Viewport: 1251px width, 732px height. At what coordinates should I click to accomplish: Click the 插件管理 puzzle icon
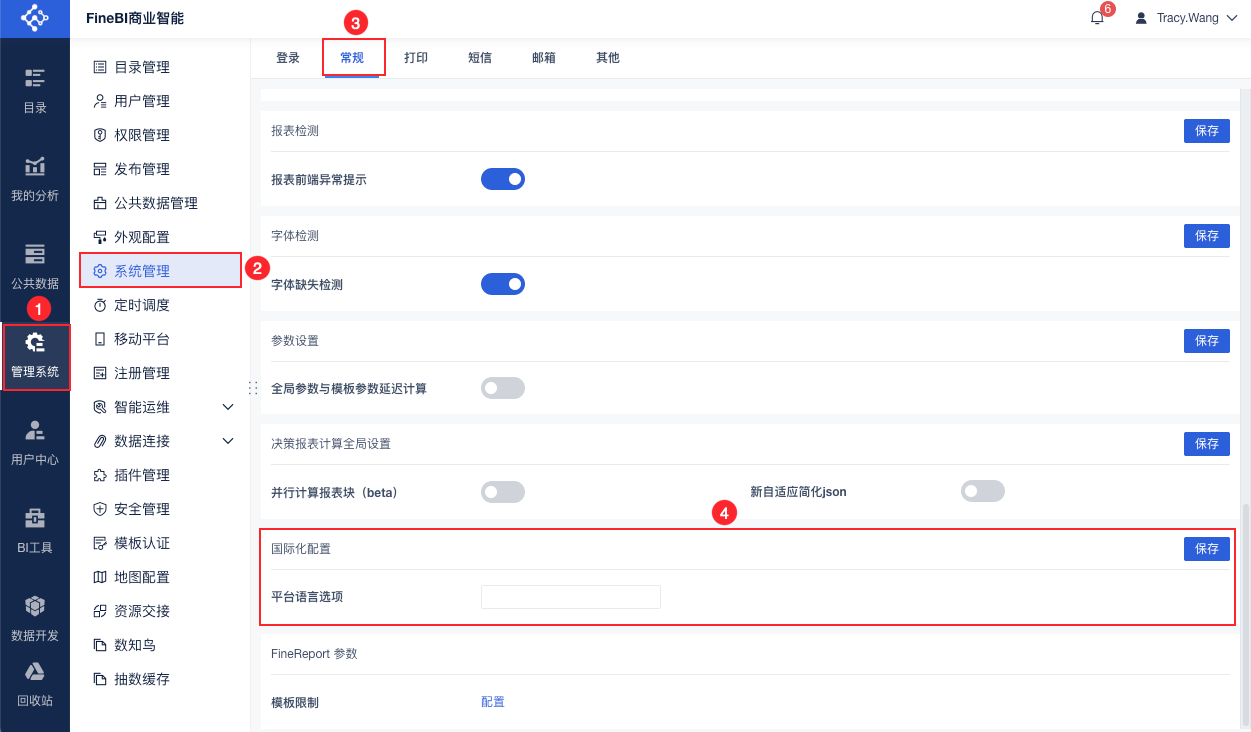99,475
